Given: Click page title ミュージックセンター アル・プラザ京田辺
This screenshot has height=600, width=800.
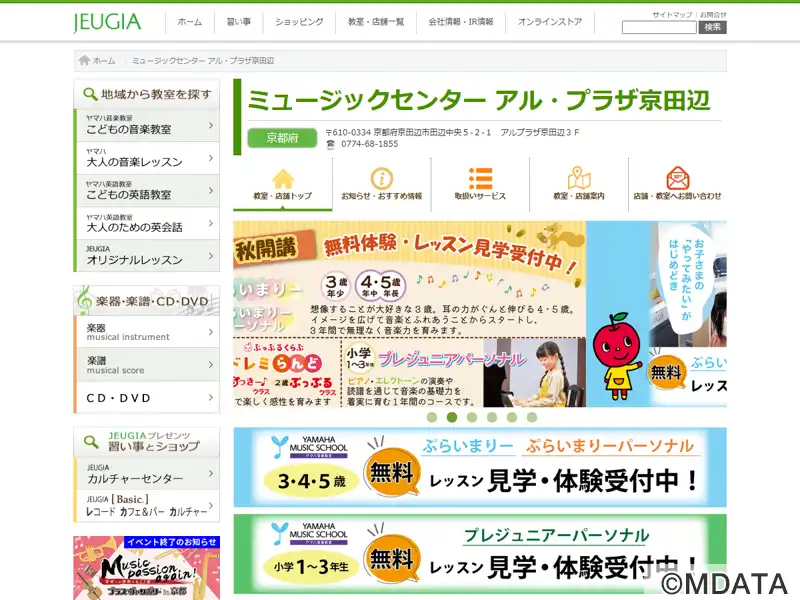Looking at the screenshot, I should click(x=479, y=100).
